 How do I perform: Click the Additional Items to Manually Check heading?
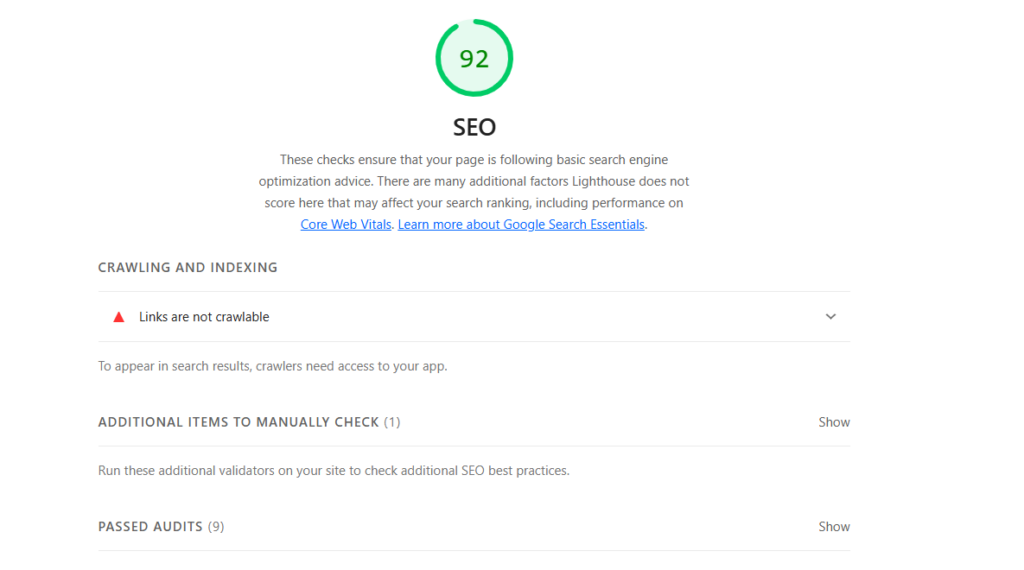coord(238,422)
